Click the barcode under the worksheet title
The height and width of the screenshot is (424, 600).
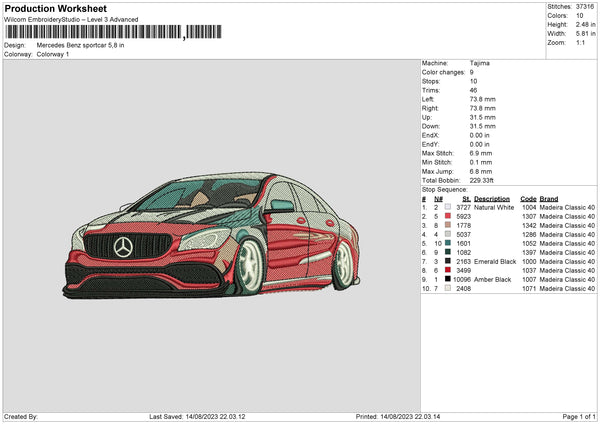(113, 32)
